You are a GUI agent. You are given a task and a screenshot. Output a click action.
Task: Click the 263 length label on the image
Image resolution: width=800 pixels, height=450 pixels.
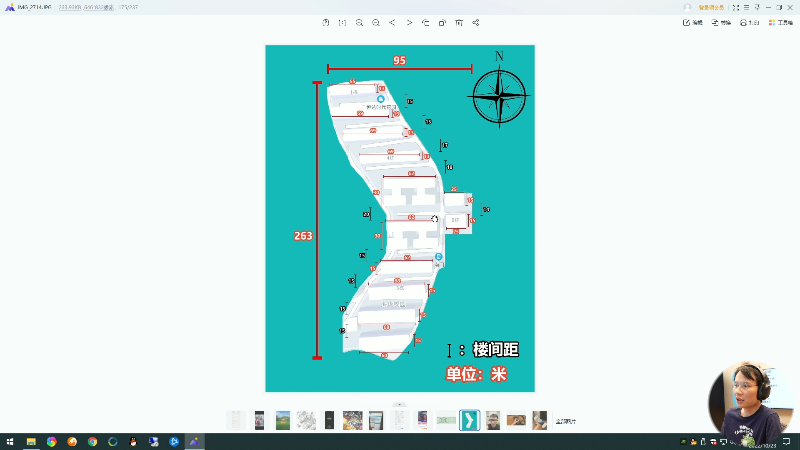pyautogui.click(x=303, y=236)
